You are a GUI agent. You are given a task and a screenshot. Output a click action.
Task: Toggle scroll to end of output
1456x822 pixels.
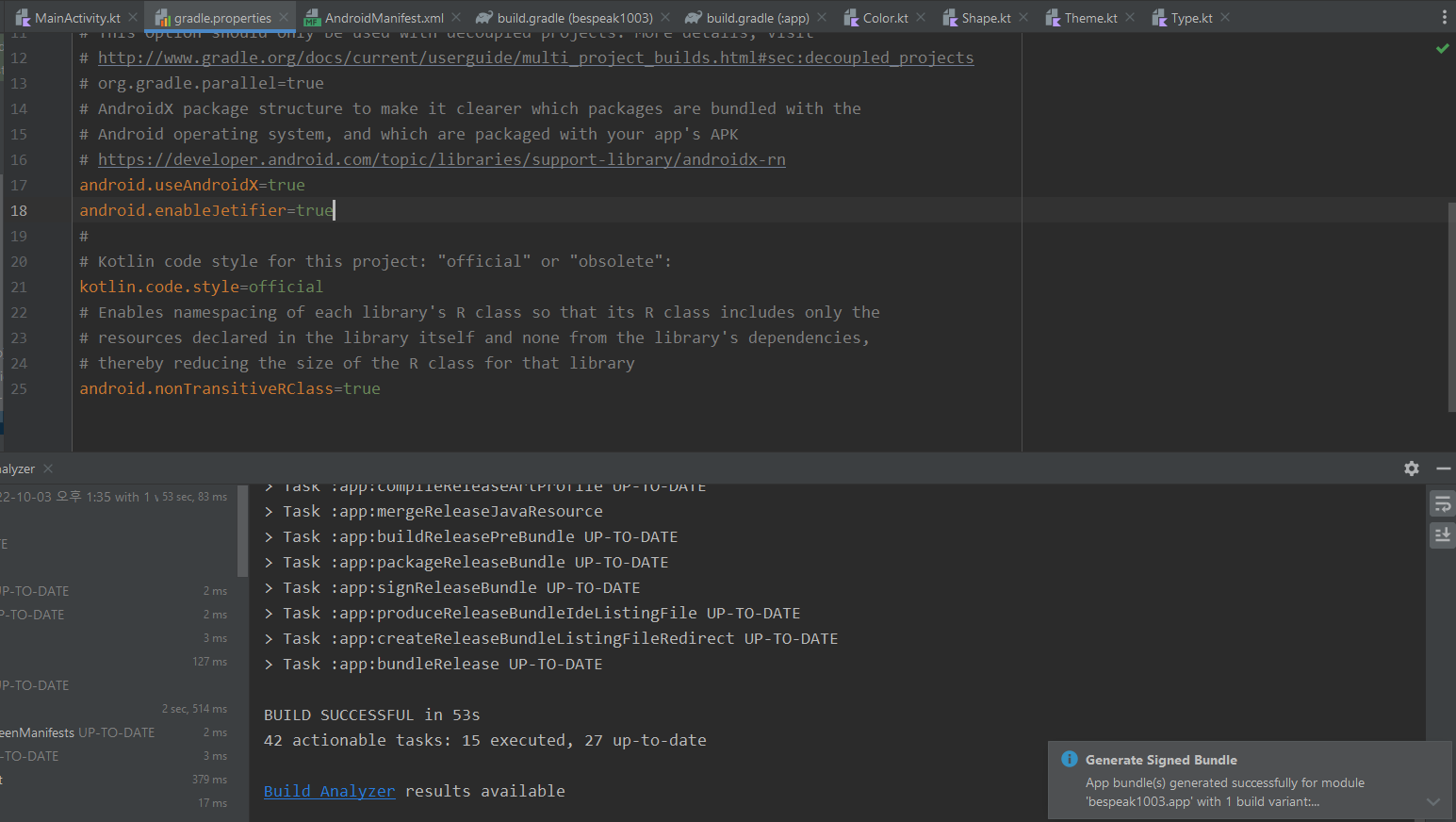(1442, 535)
